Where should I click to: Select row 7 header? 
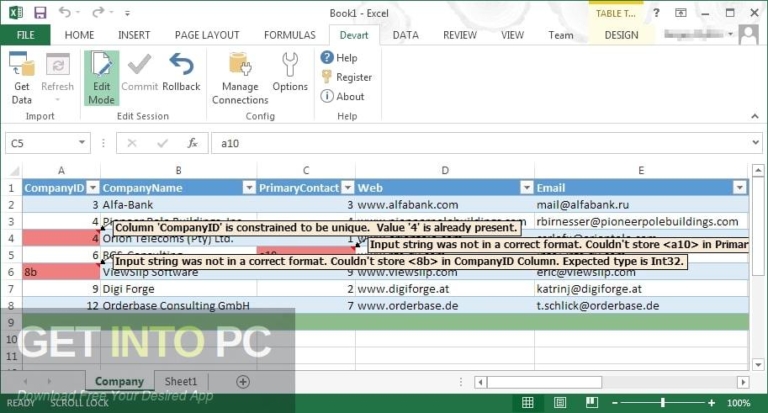click(x=11, y=289)
